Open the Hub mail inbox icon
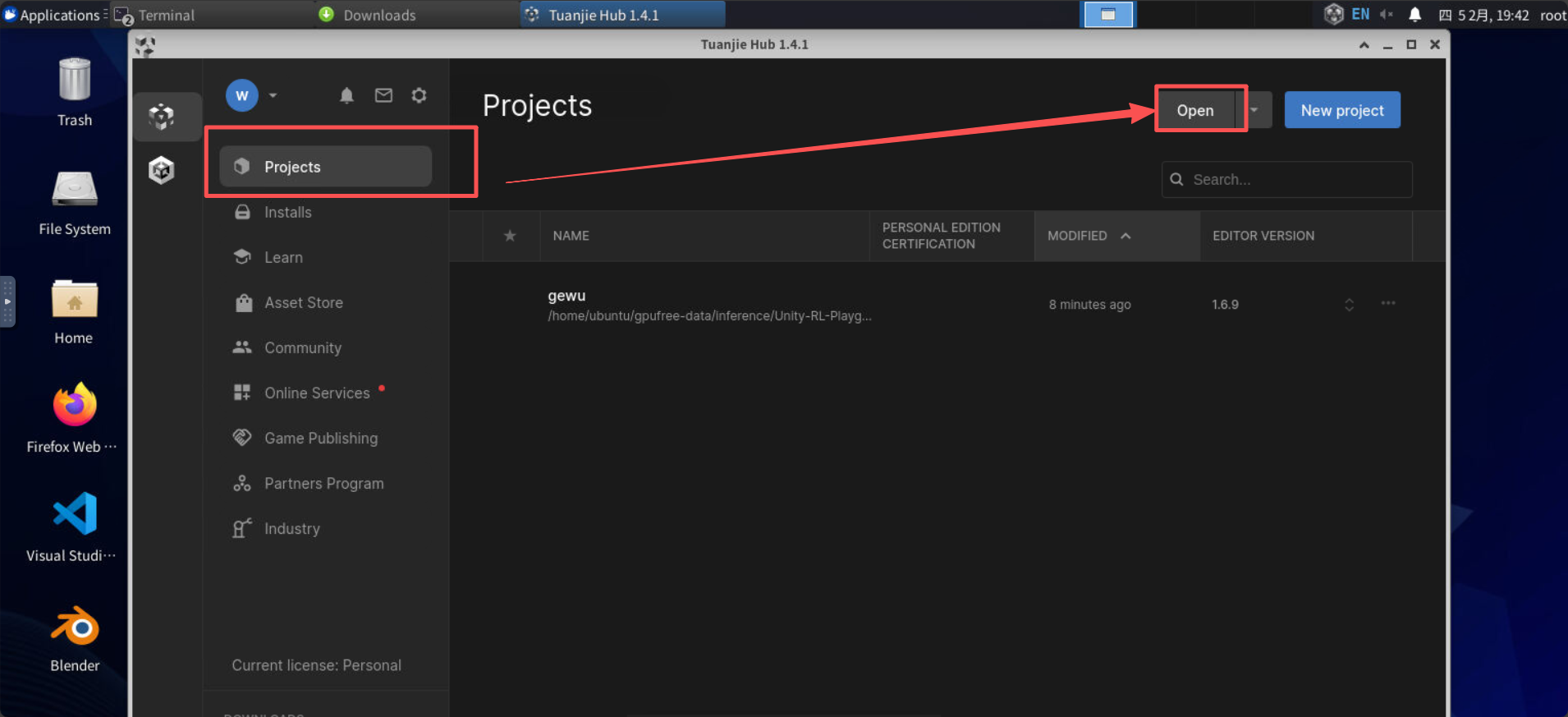The image size is (1568, 717). pos(383,95)
